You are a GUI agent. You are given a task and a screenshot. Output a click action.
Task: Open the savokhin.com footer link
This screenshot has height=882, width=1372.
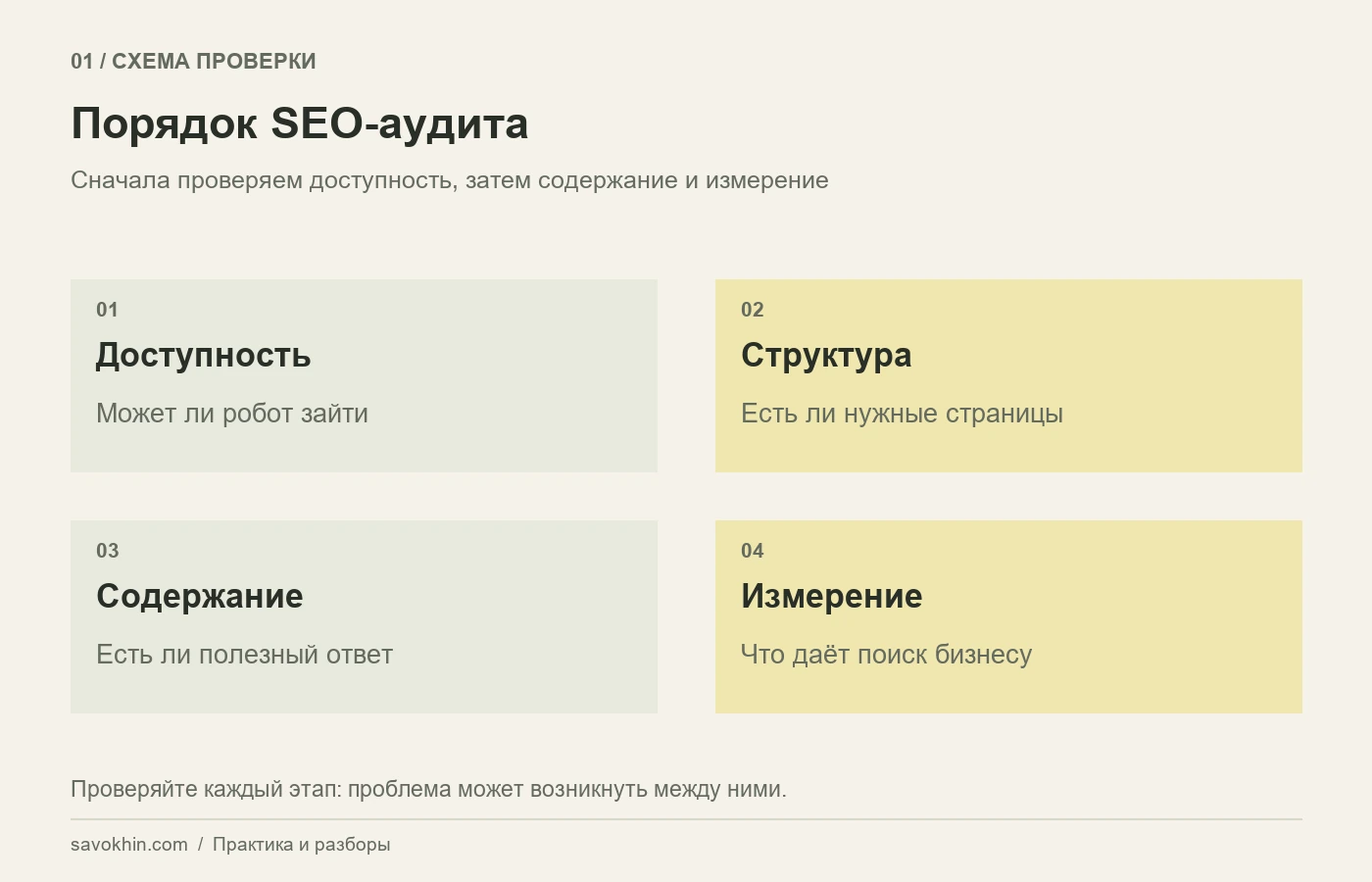(129, 845)
